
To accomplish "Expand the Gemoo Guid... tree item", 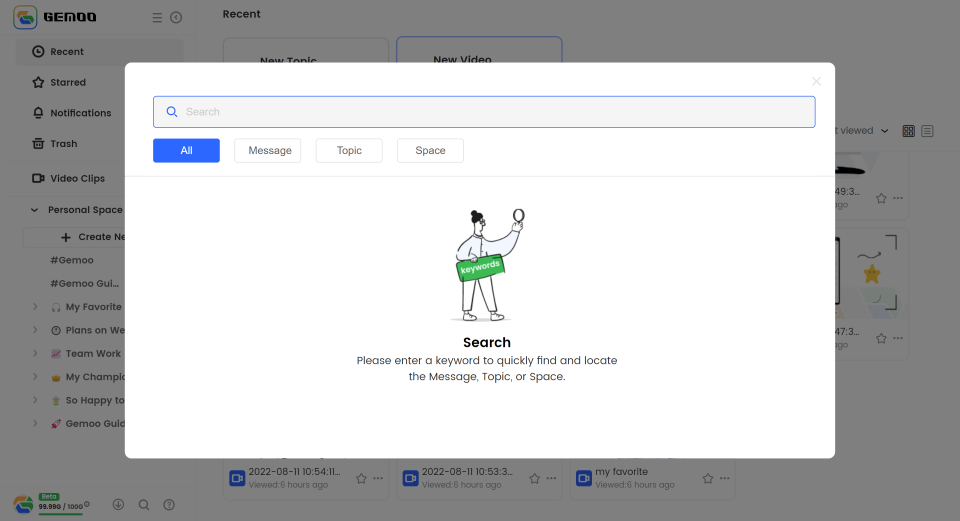I will [x=35, y=423].
